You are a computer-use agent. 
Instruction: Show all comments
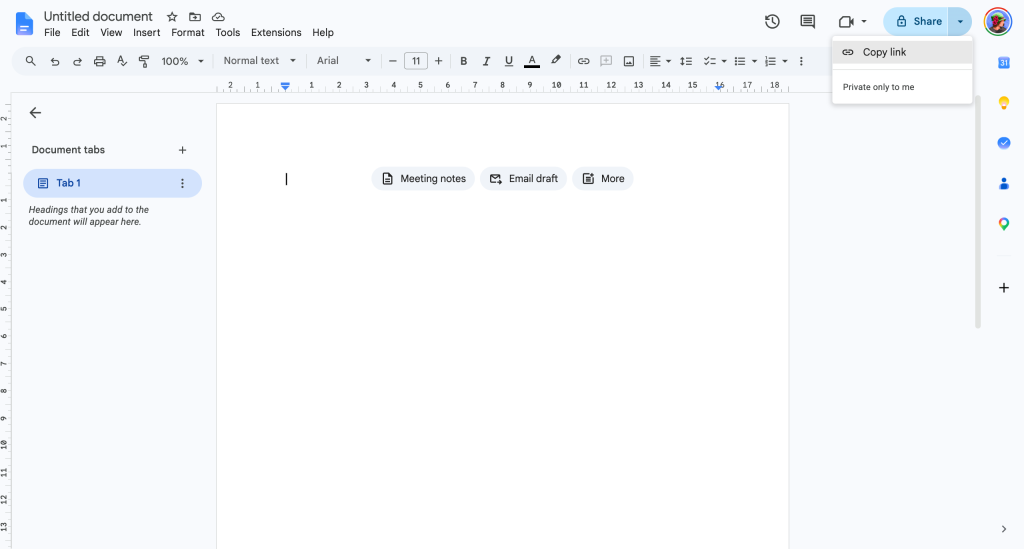click(x=808, y=22)
